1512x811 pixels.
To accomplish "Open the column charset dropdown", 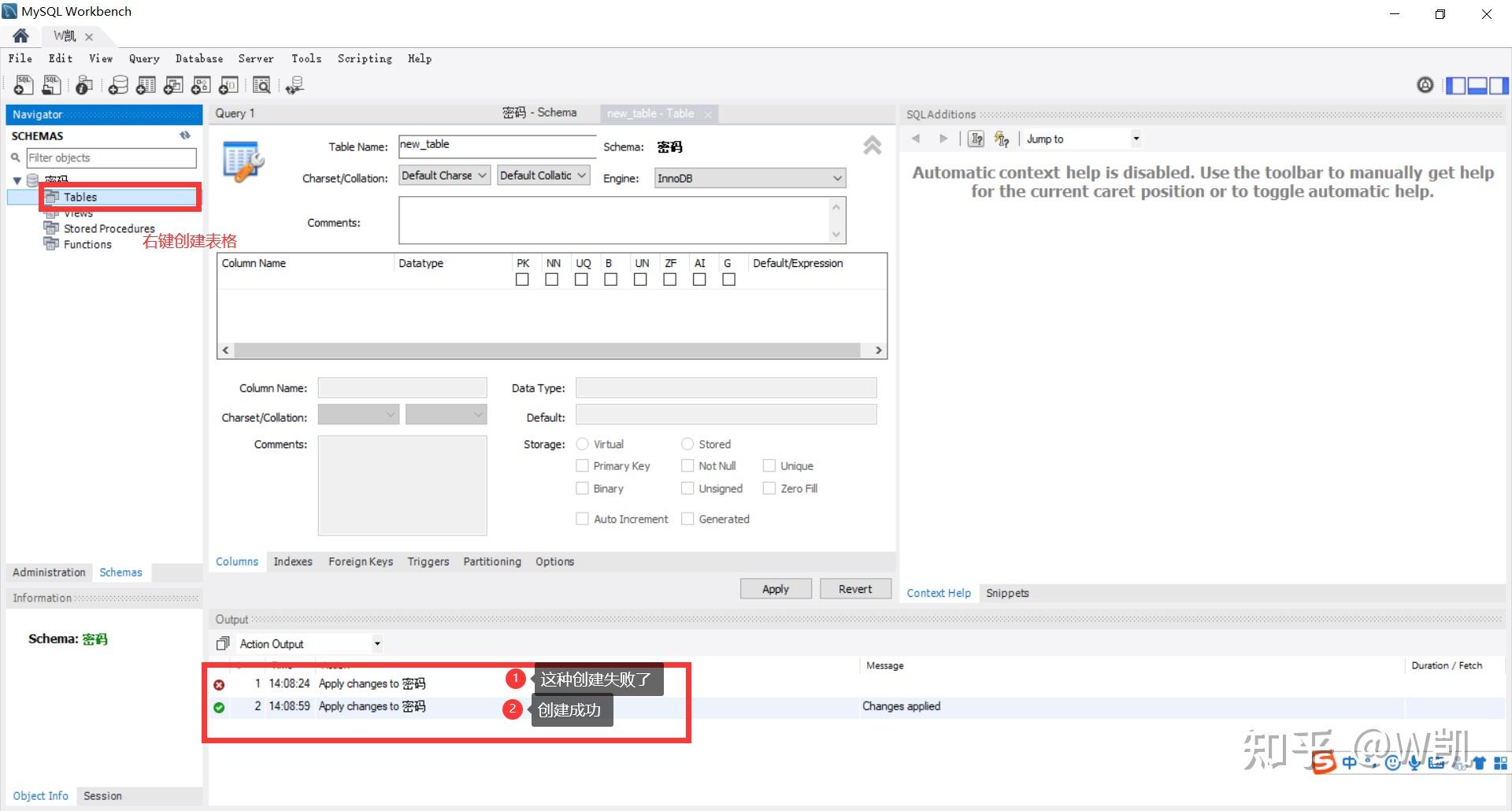I will tap(358, 414).
